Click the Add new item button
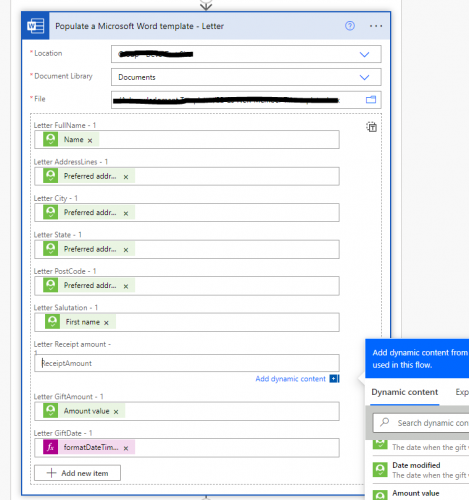 point(77,473)
